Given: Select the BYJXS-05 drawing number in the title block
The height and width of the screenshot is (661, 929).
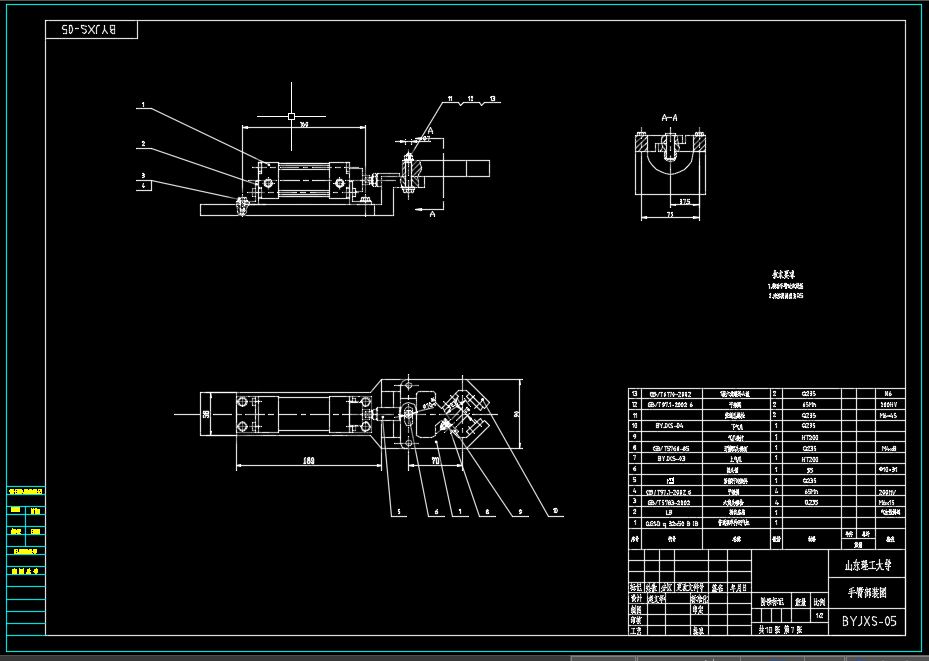Looking at the screenshot, I should pos(869,621).
